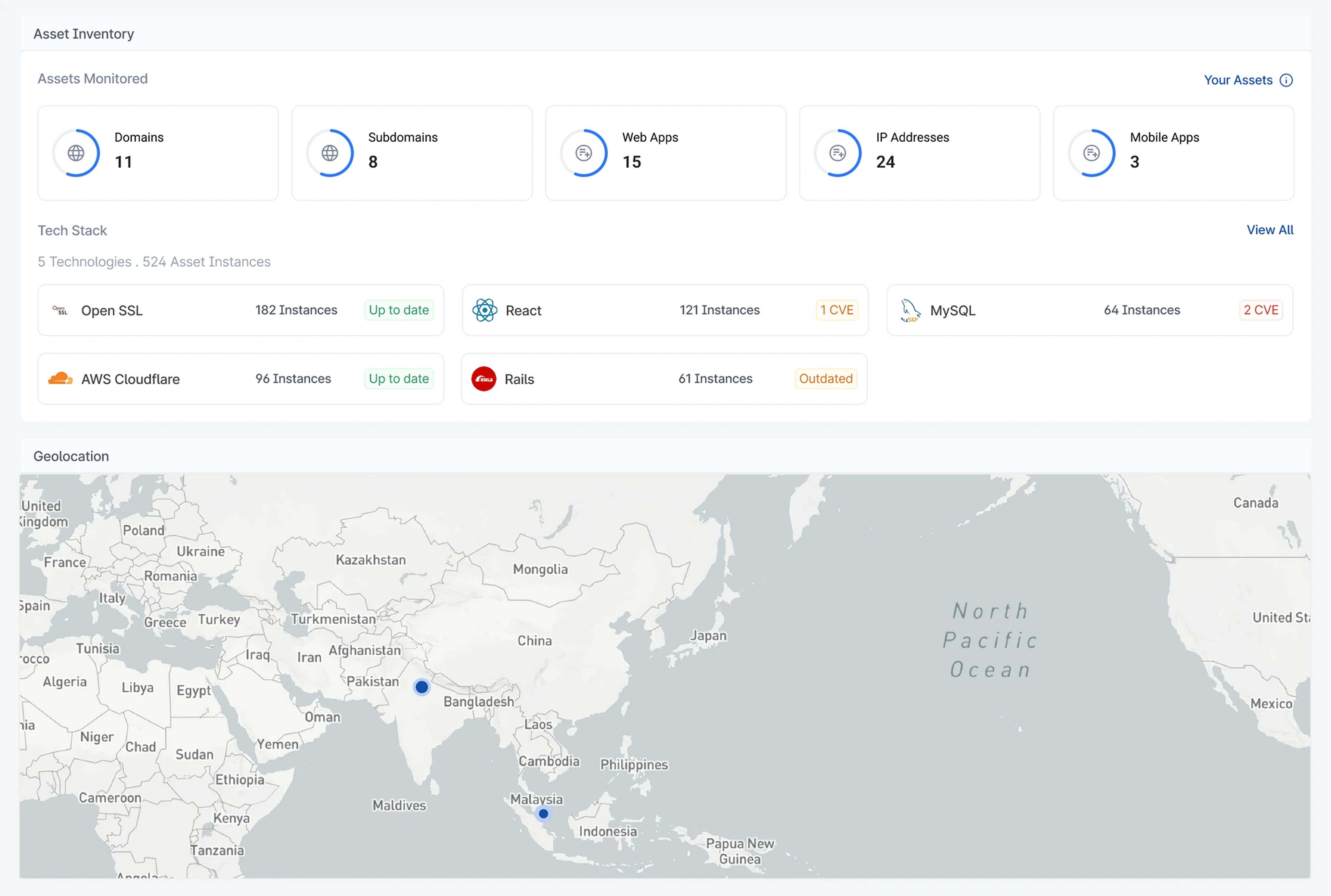This screenshot has width=1331, height=896.
Task: Click the Rails name text
Action: coord(520,379)
